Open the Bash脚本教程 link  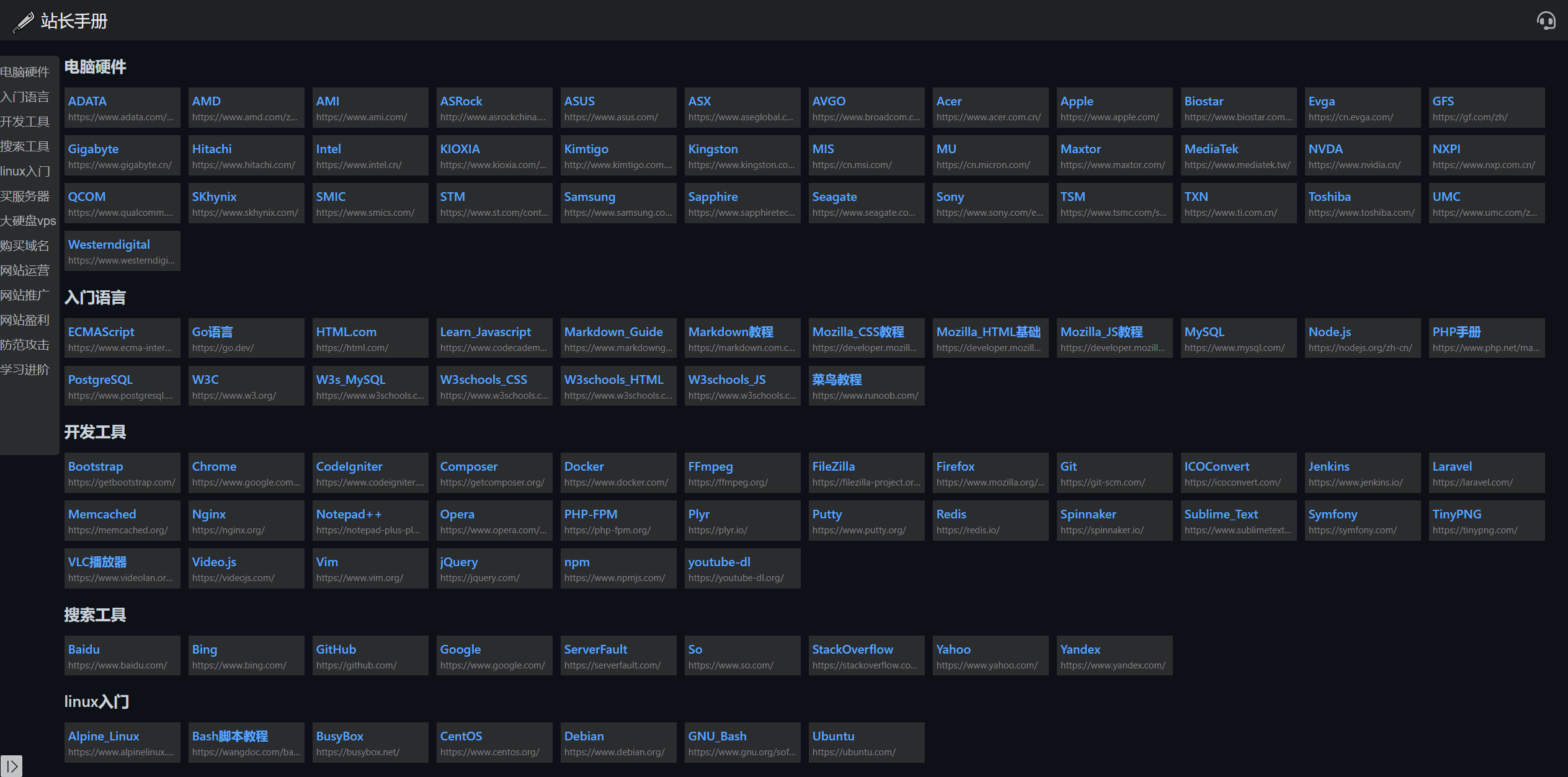pos(230,736)
